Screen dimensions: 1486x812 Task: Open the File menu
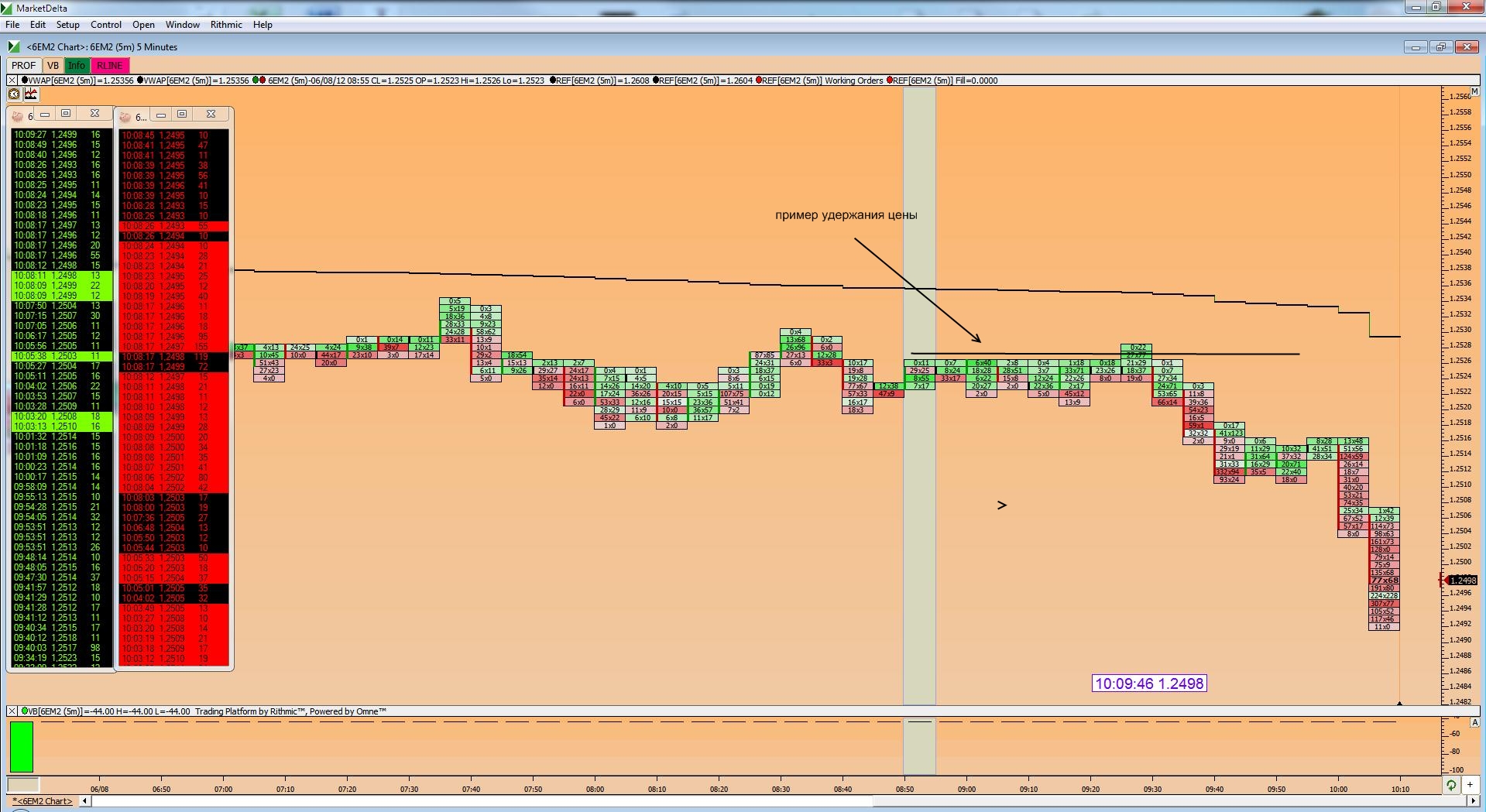12,25
